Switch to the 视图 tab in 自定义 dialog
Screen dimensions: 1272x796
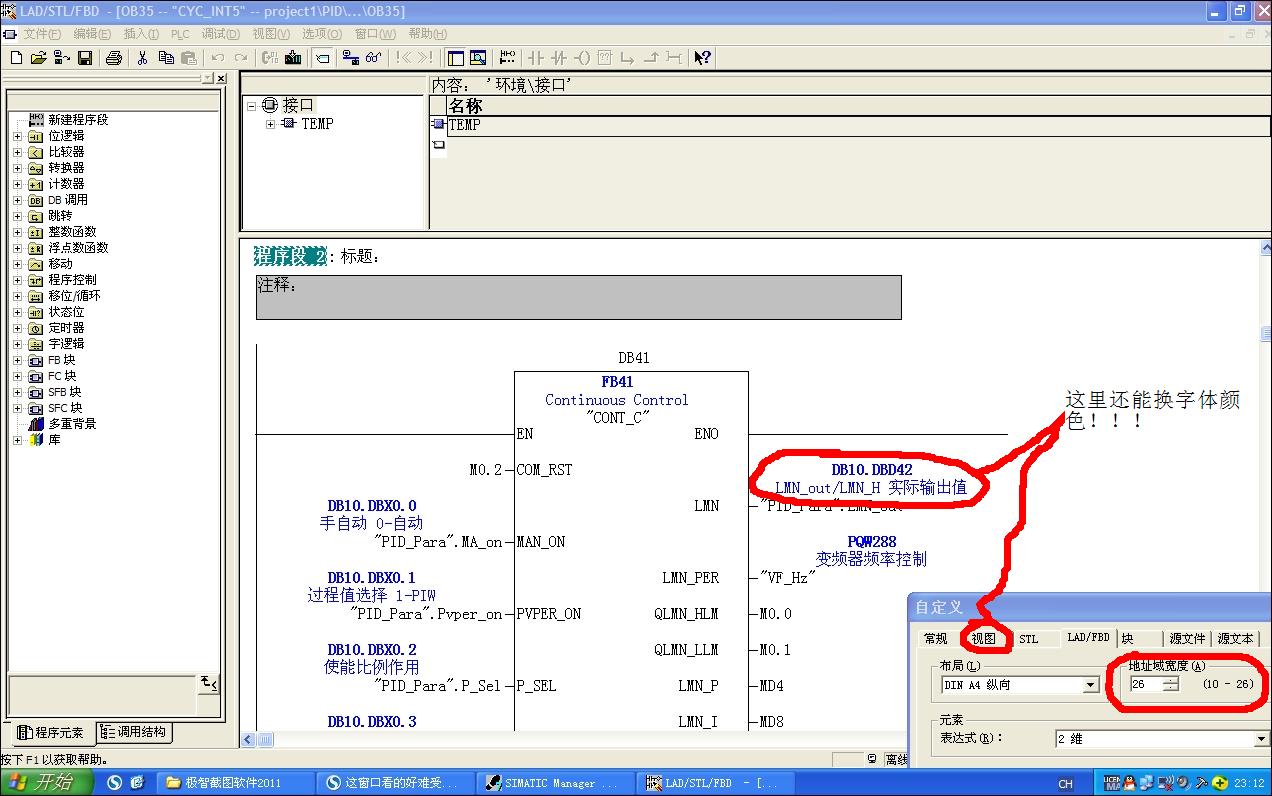point(983,638)
